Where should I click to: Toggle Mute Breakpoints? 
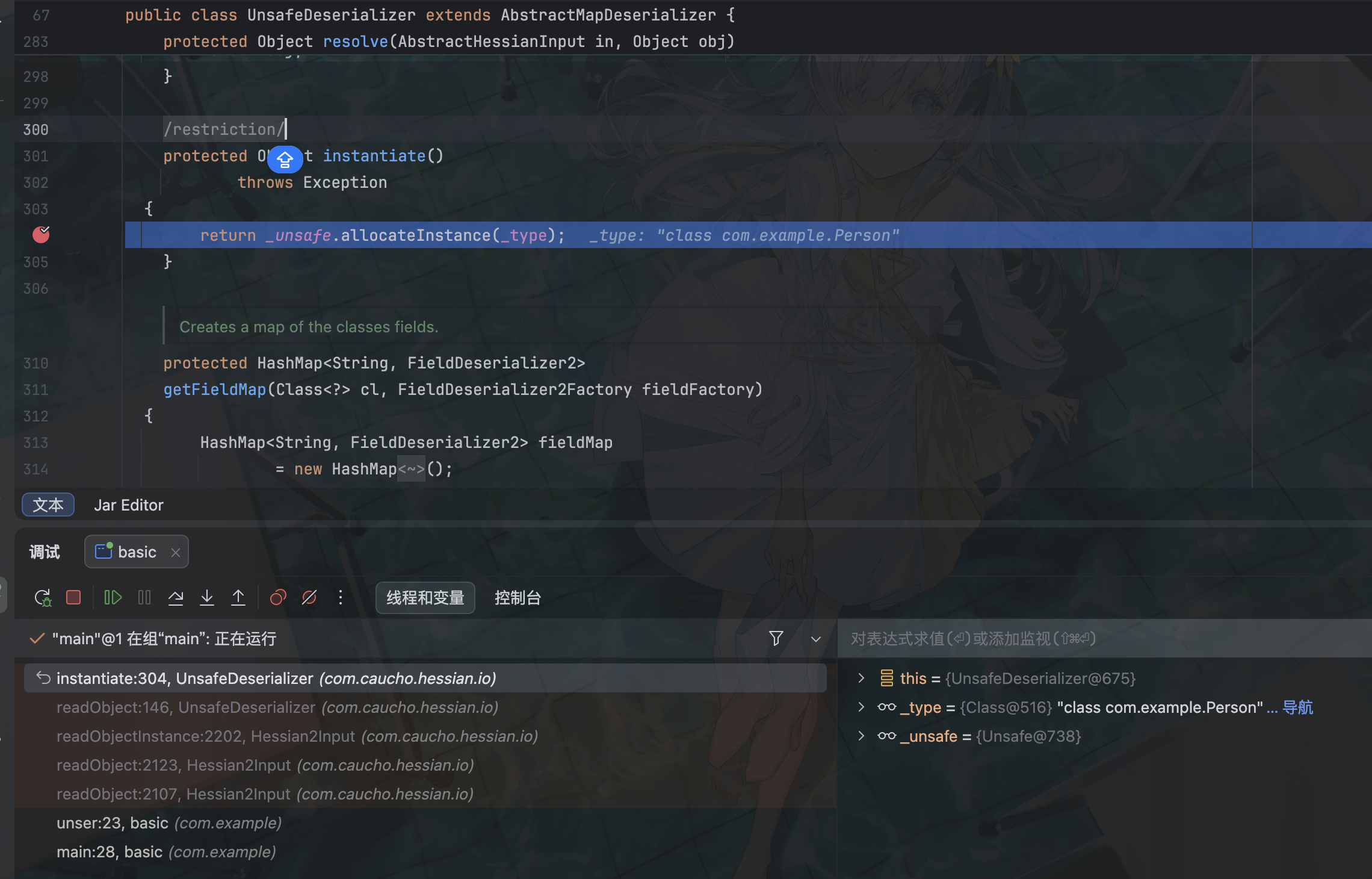pos(309,598)
